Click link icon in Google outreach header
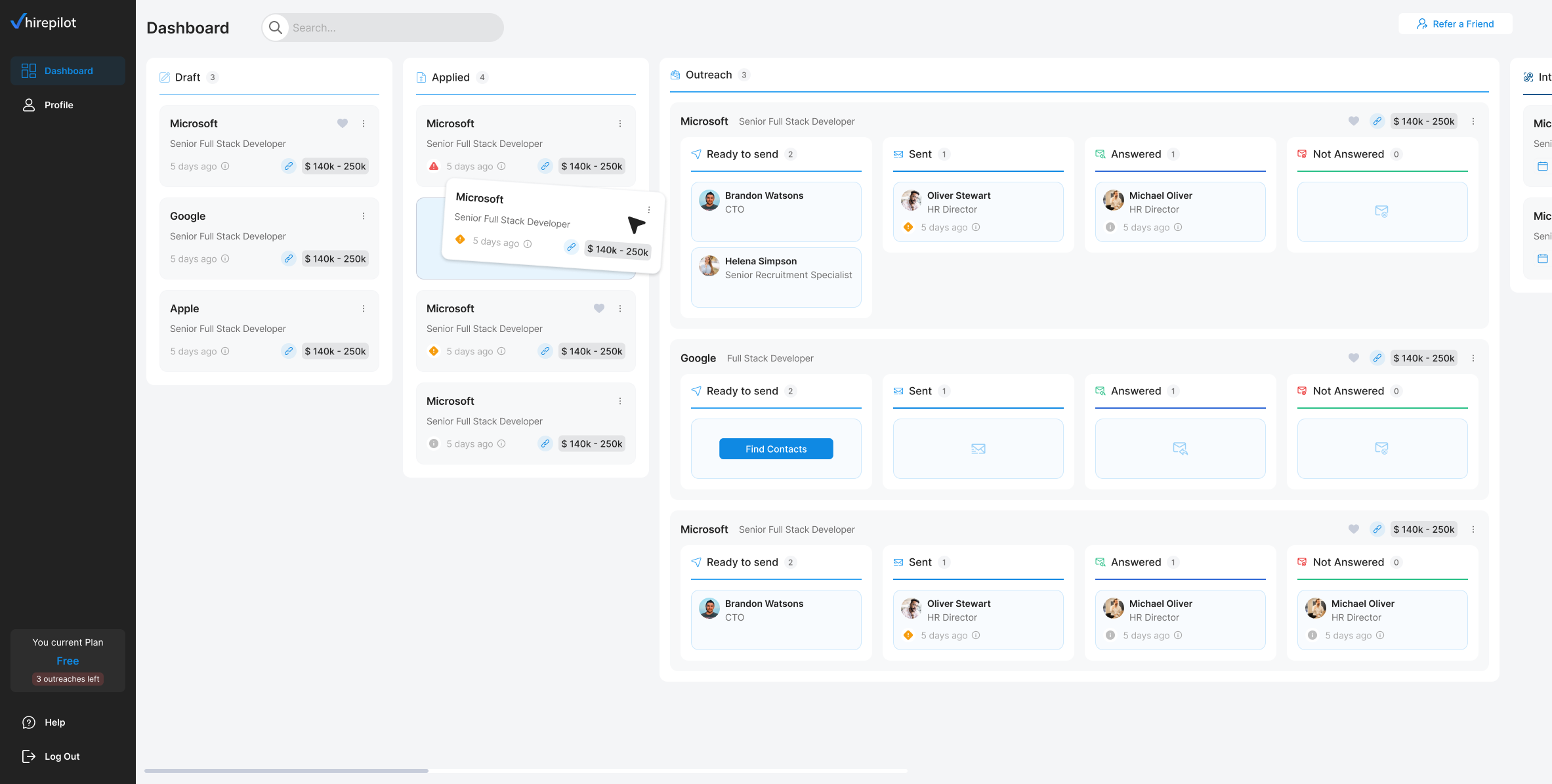 click(1377, 358)
